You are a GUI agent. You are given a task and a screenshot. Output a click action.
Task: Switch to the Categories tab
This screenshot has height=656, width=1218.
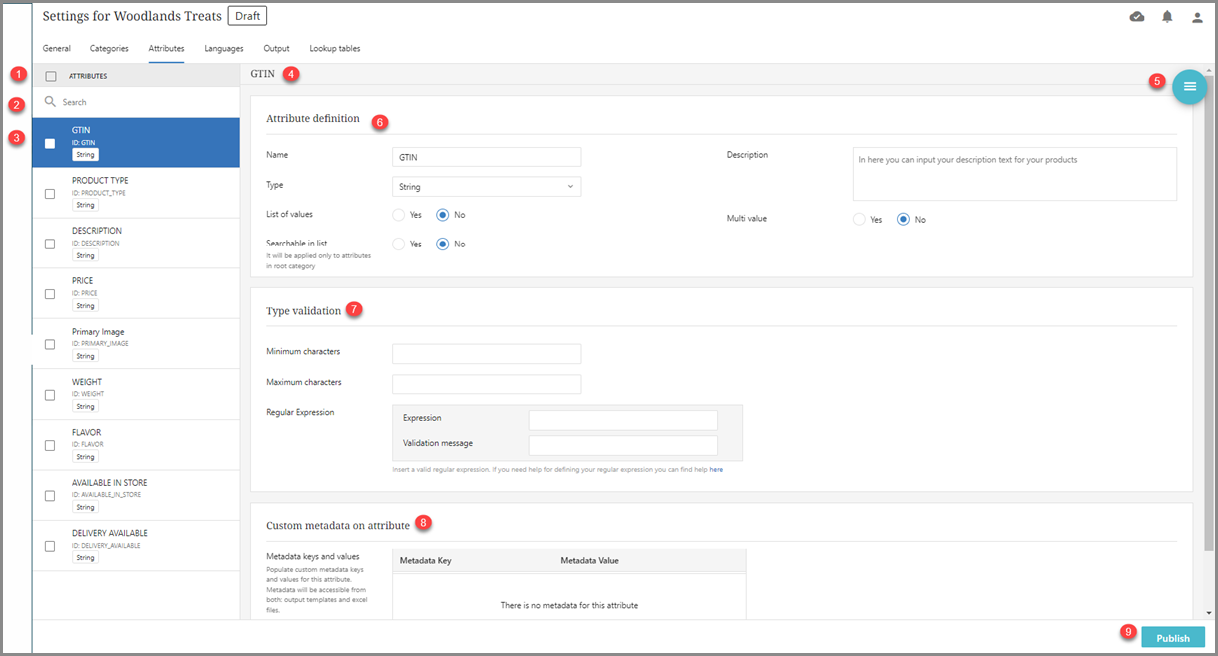pyautogui.click(x=109, y=48)
